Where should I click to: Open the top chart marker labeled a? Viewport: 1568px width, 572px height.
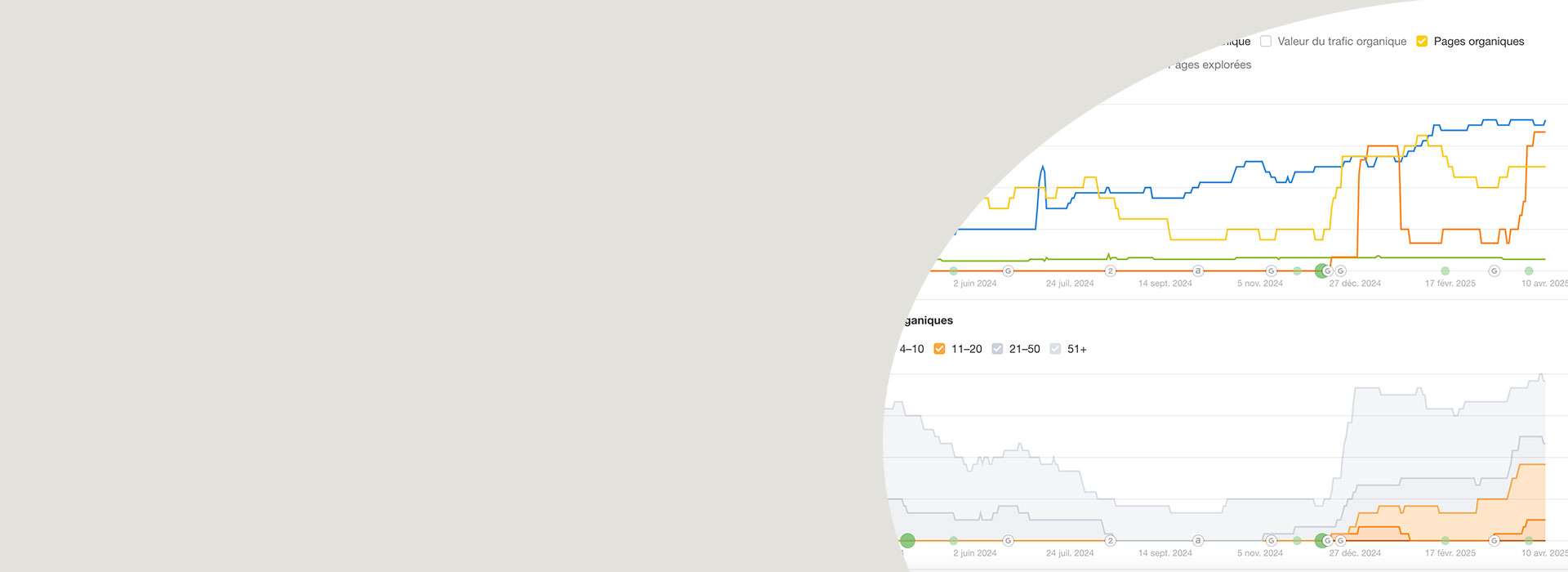click(x=1198, y=270)
